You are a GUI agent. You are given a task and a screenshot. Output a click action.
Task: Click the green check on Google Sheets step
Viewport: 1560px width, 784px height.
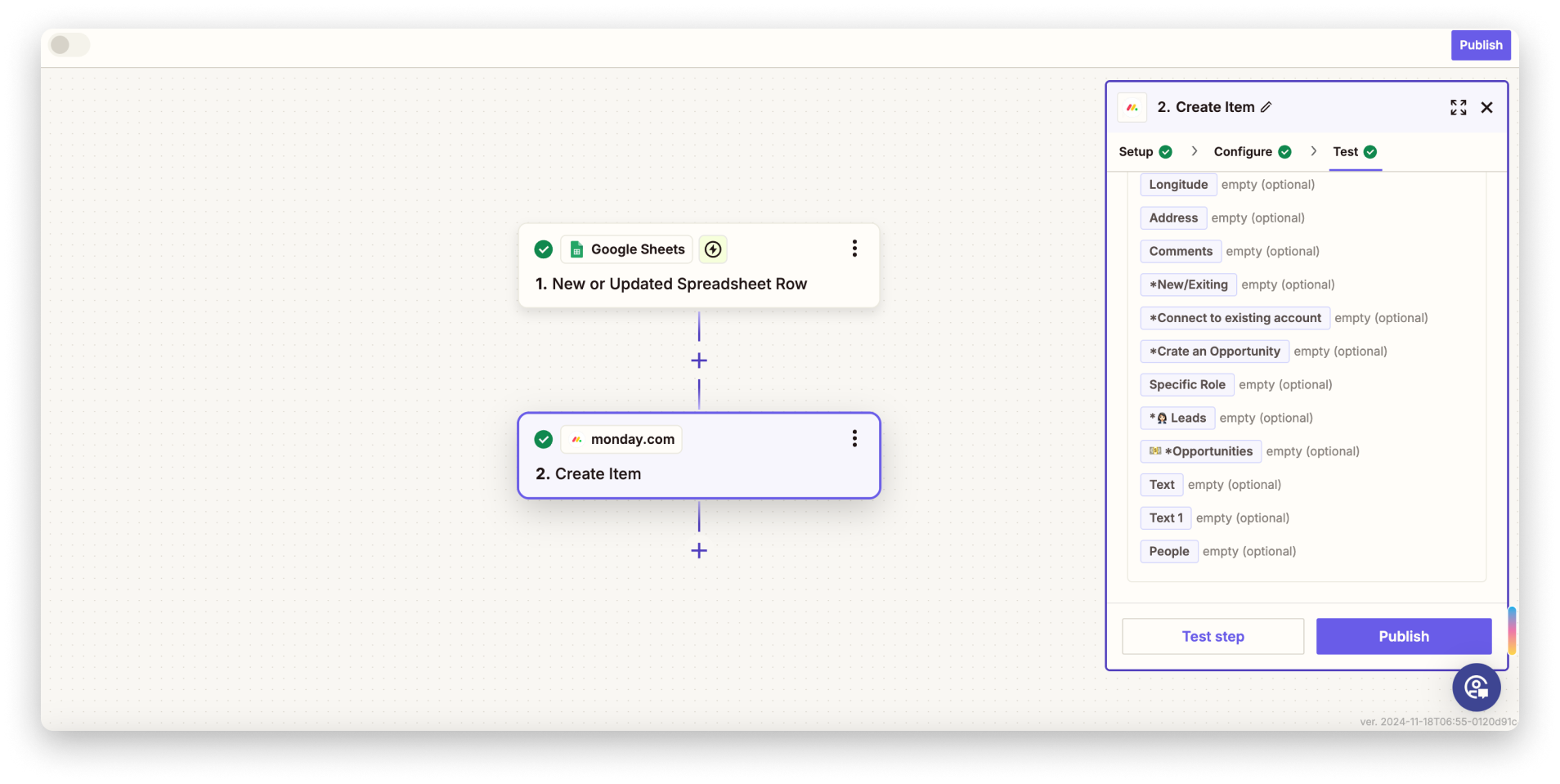(543, 249)
